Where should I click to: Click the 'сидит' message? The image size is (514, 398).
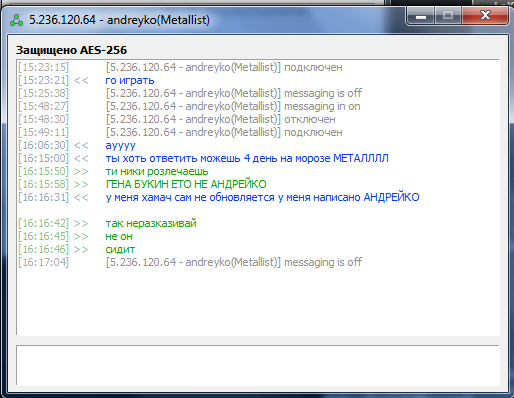120,249
